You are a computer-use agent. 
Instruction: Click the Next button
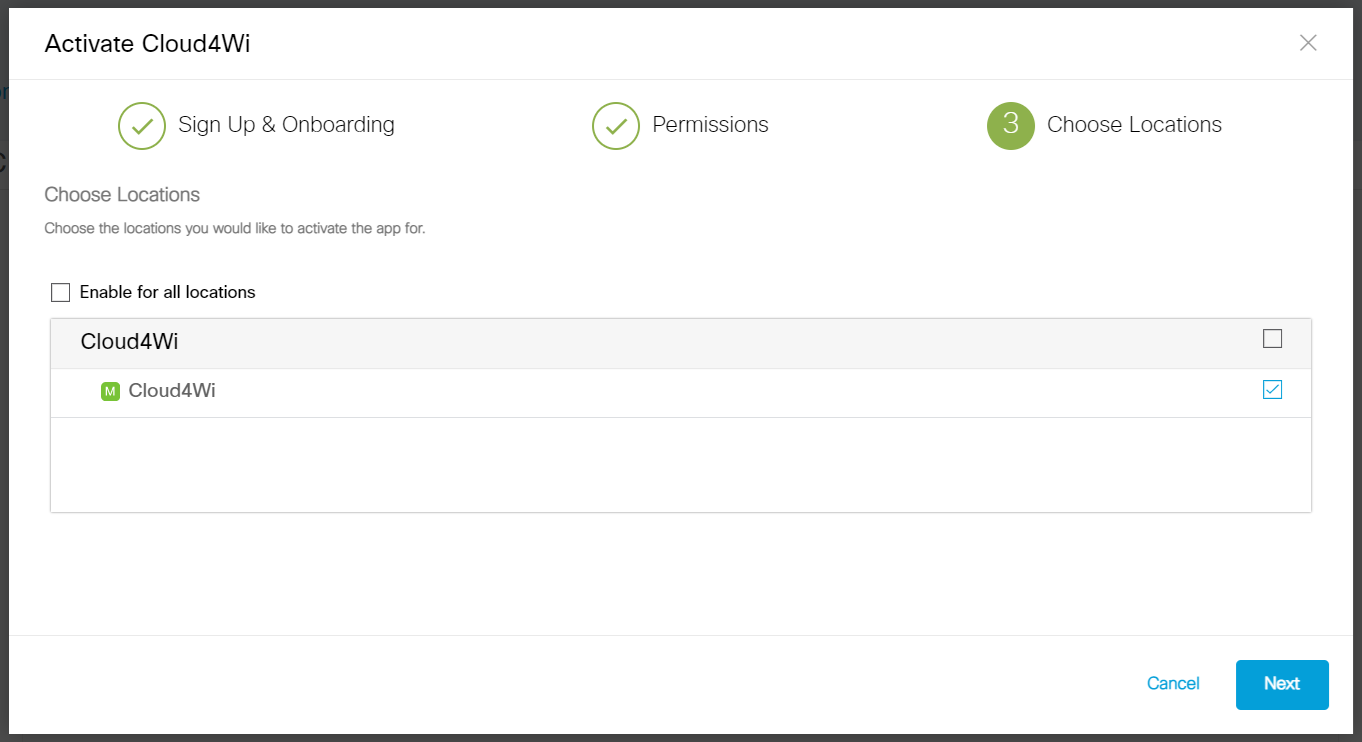point(1282,685)
